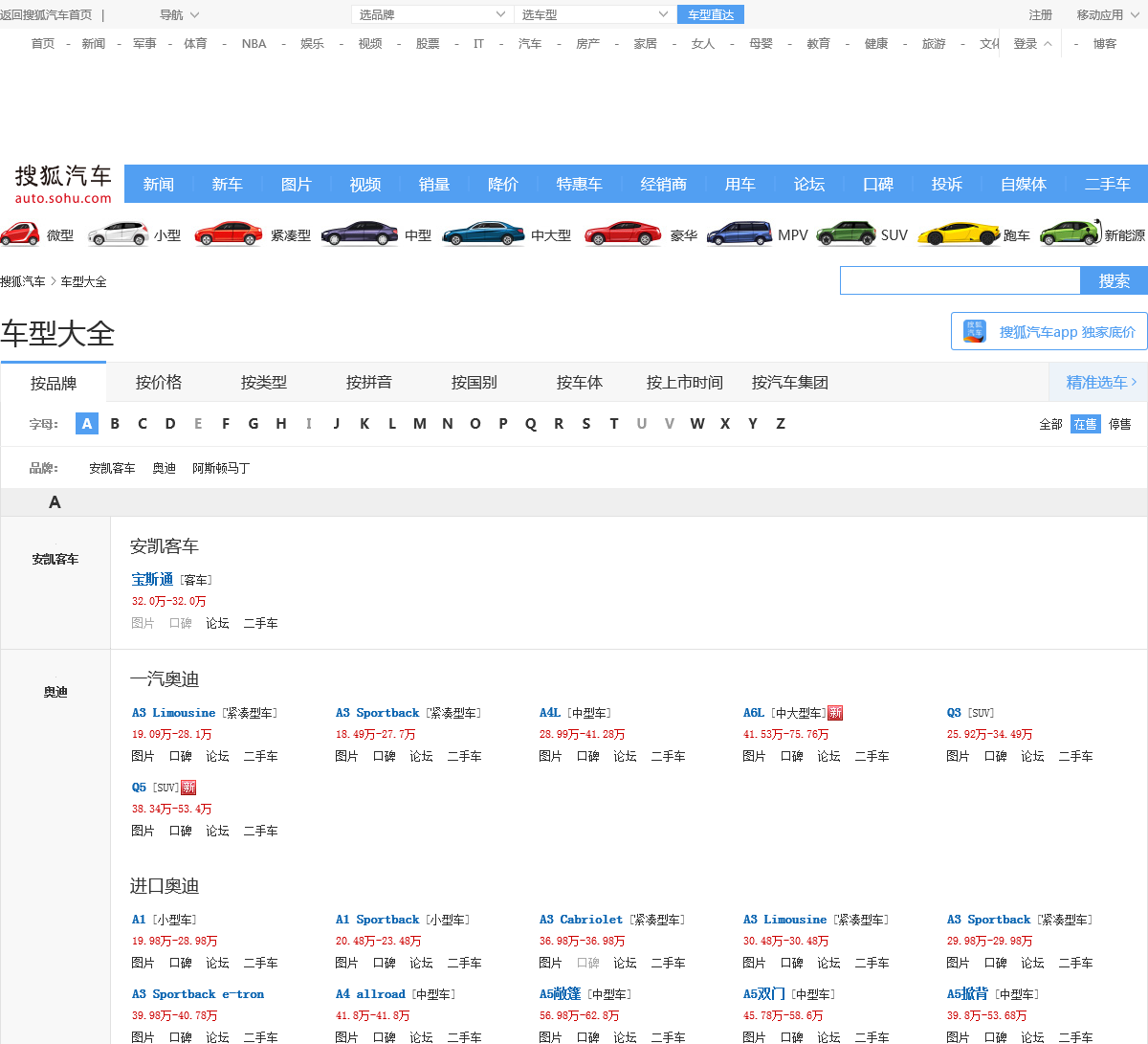The height and width of the screenshot is (1044, 1148).
Task: Select the SUV car icon
Action: click(x=846, y=233)
